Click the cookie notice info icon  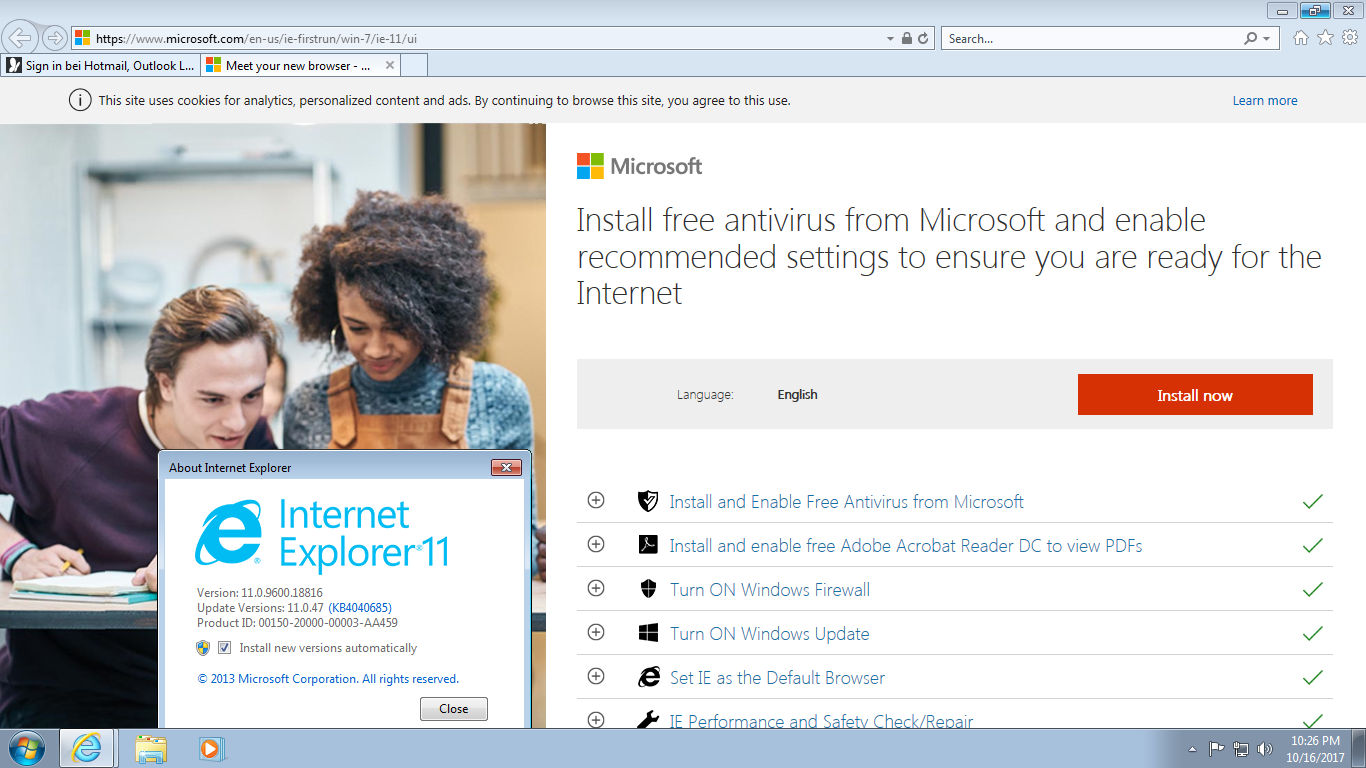click(x=79, y=100)
